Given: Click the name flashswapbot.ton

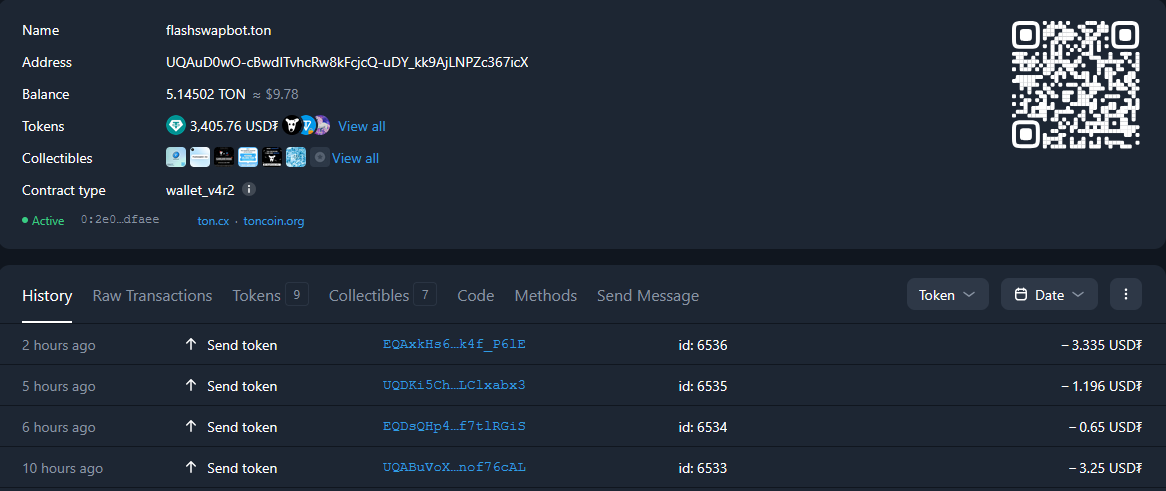Looking at the screenshot, I should click(x=219, y=31).
